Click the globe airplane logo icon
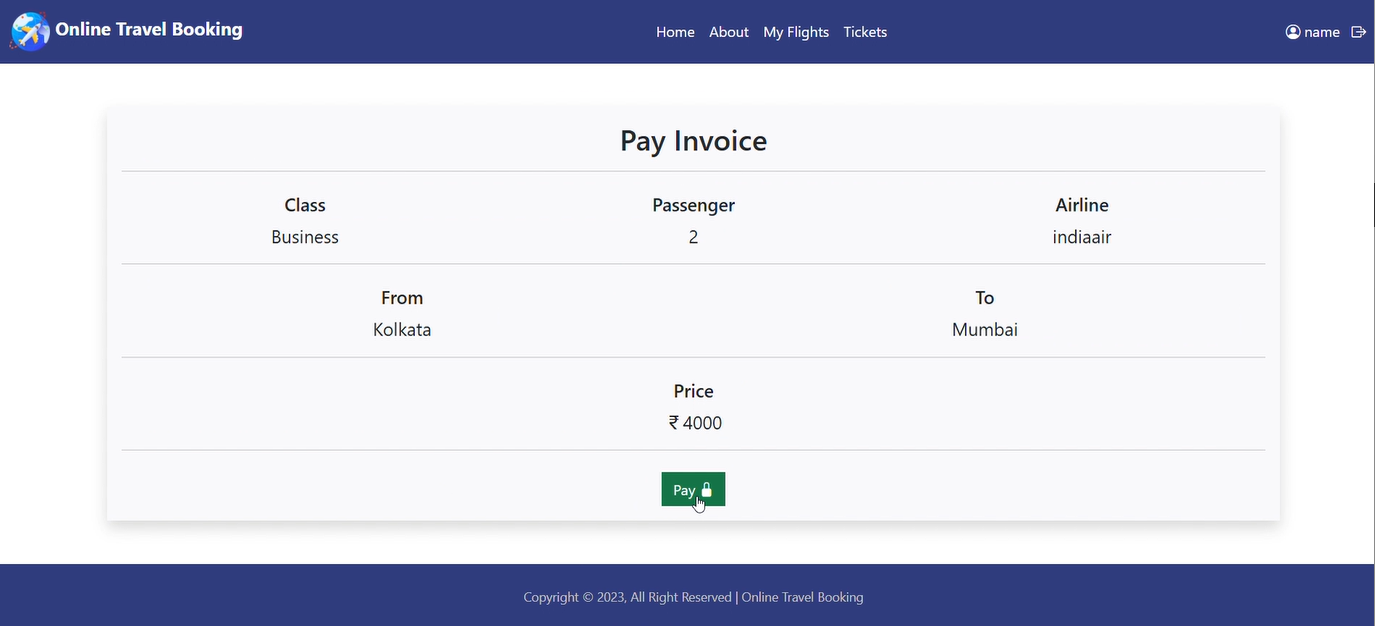This screenshot has width=1375, height=626. (x=30, y=32)
